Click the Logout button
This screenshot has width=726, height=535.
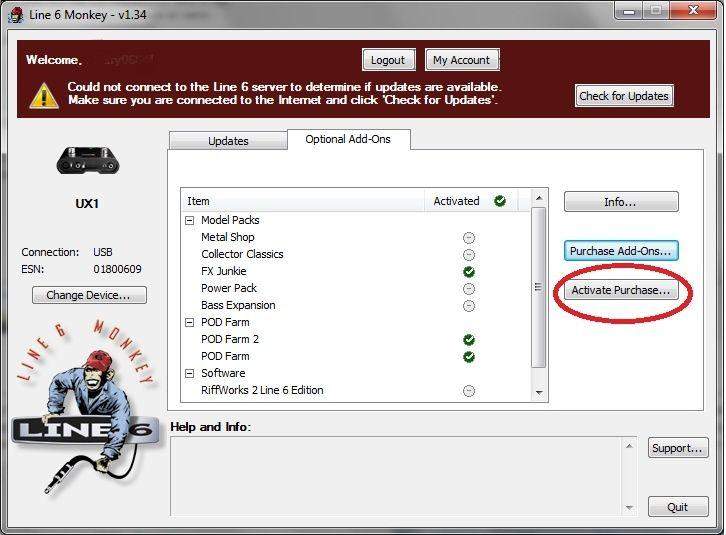coord(388,60)
